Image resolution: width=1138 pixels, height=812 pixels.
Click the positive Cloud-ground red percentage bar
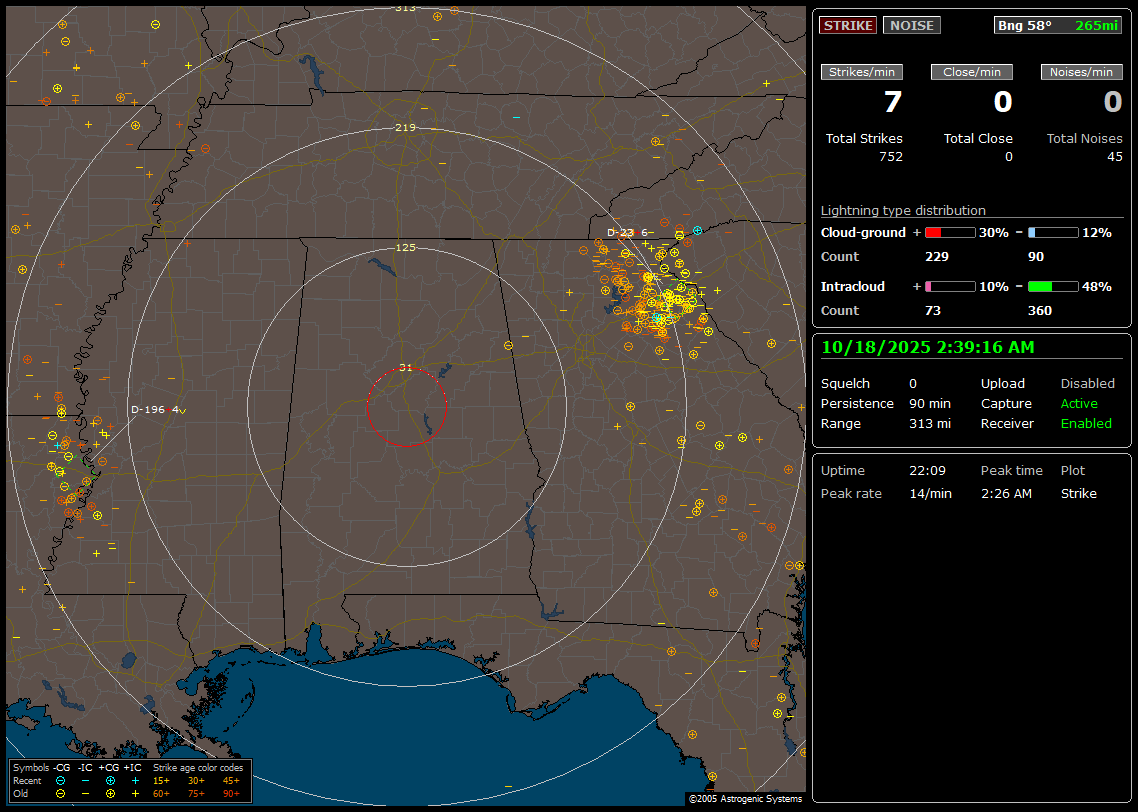coord(949,232)
